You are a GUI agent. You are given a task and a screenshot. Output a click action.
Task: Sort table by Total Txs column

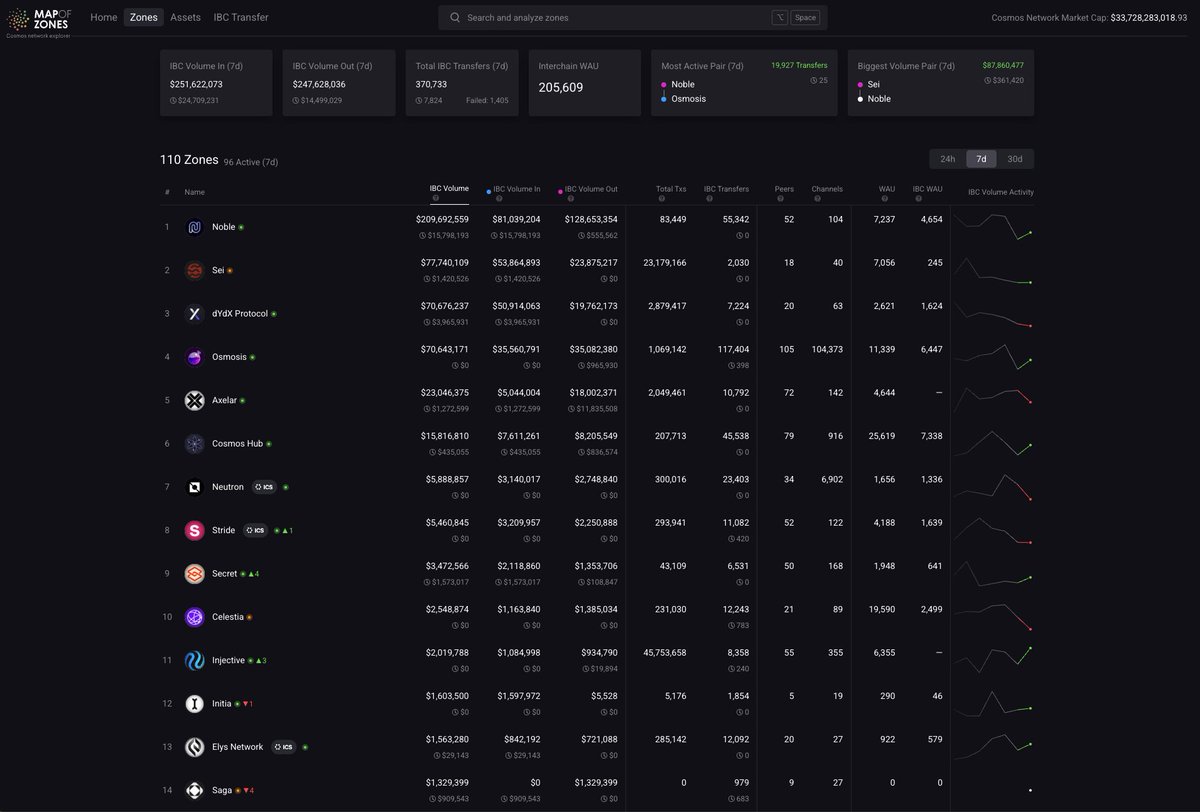[671, 189]
